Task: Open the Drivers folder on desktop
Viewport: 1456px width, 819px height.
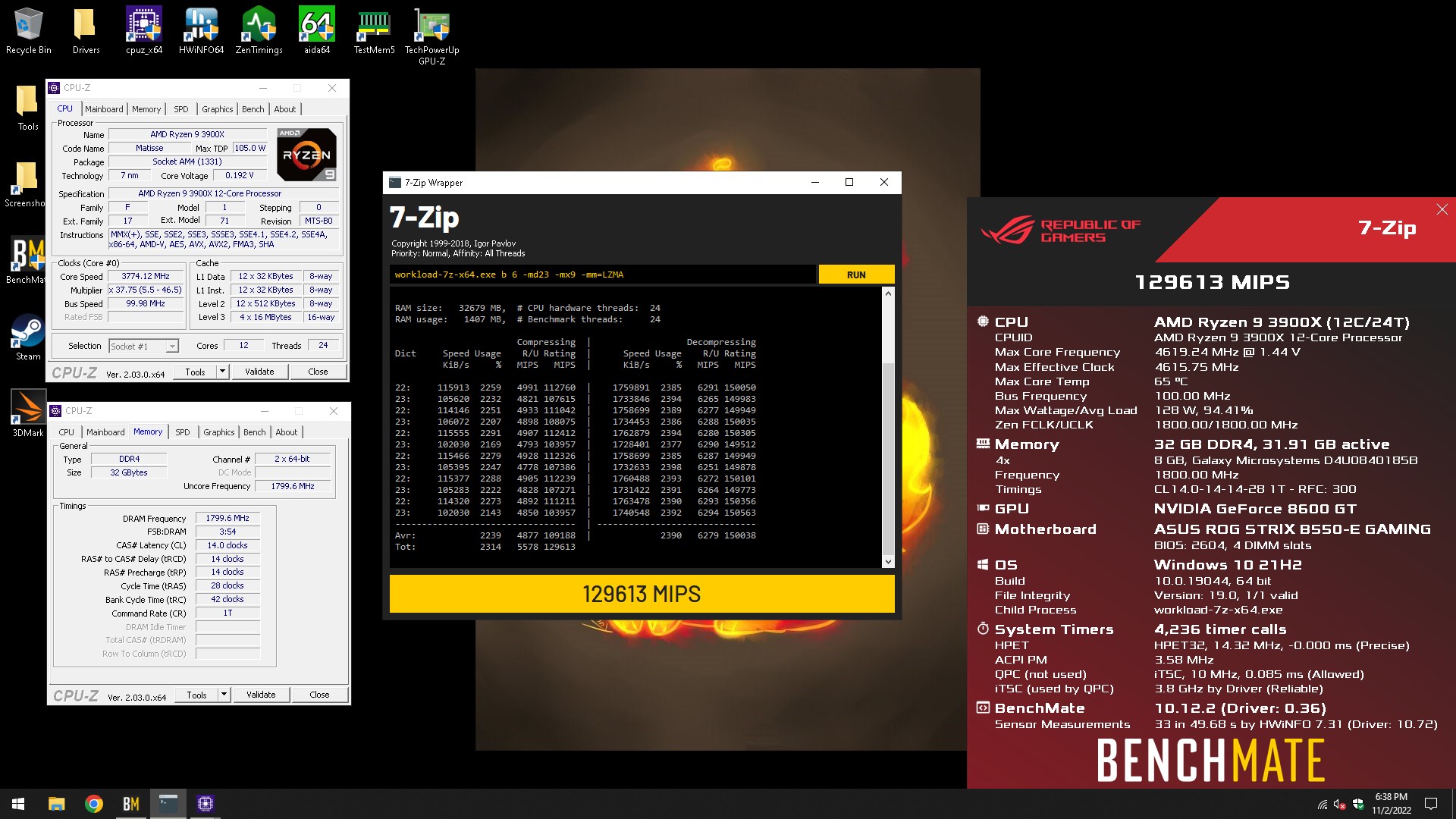Action: (x=86, y=32)
